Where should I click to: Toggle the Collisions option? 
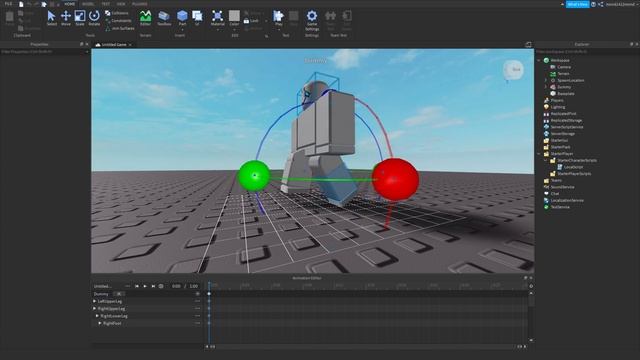click(117, 13)
